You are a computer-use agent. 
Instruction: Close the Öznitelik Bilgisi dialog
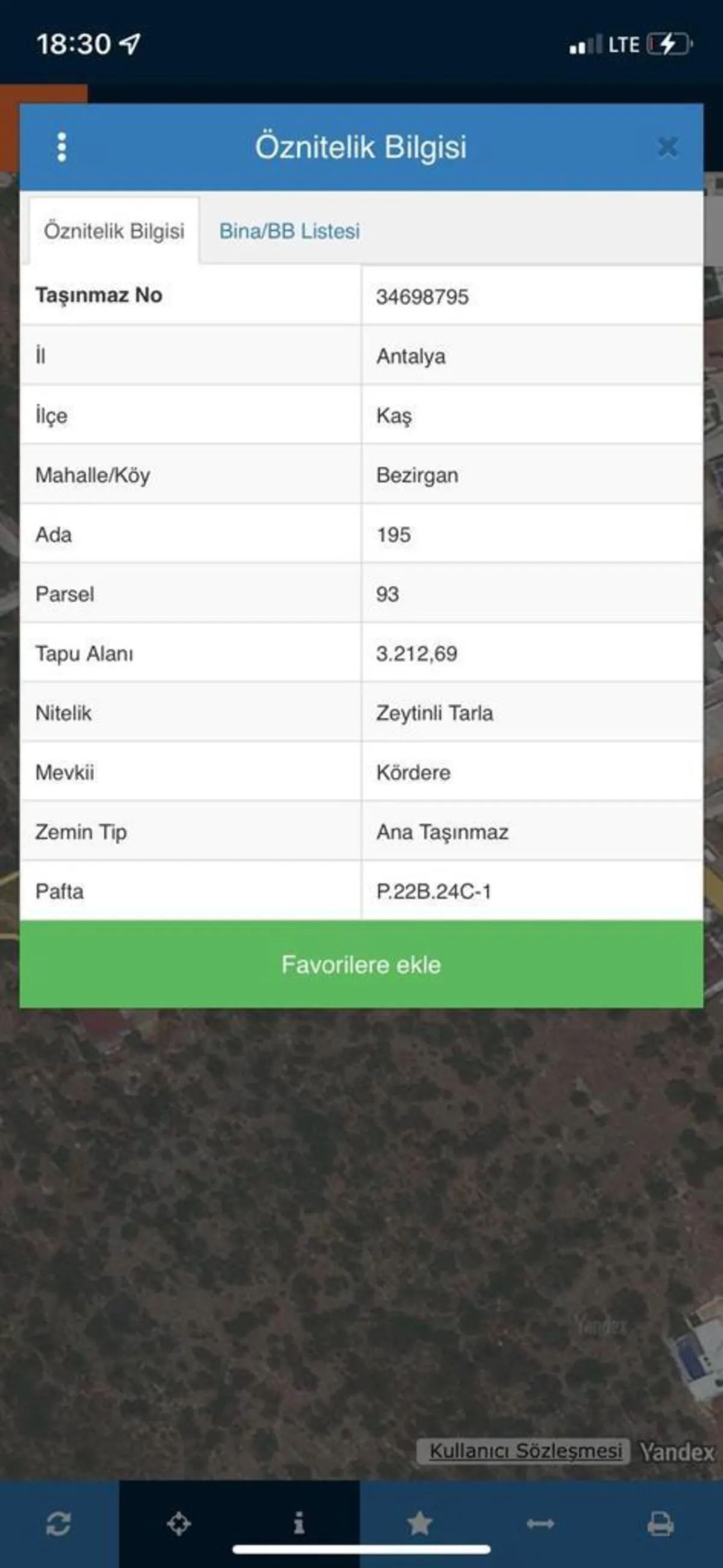coord(668,148)
